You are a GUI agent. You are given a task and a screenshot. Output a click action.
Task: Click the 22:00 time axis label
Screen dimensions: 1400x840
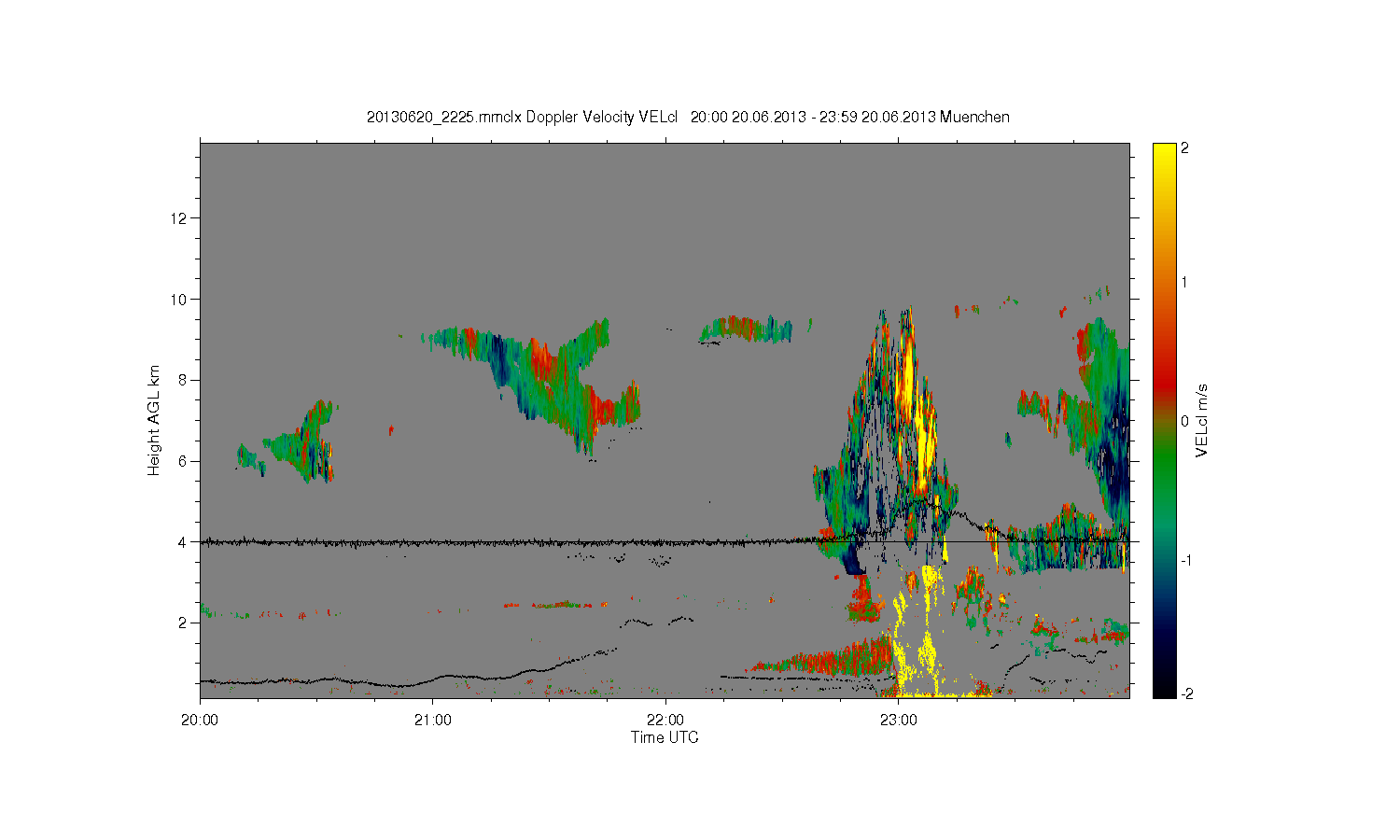[x=665, y=720]
